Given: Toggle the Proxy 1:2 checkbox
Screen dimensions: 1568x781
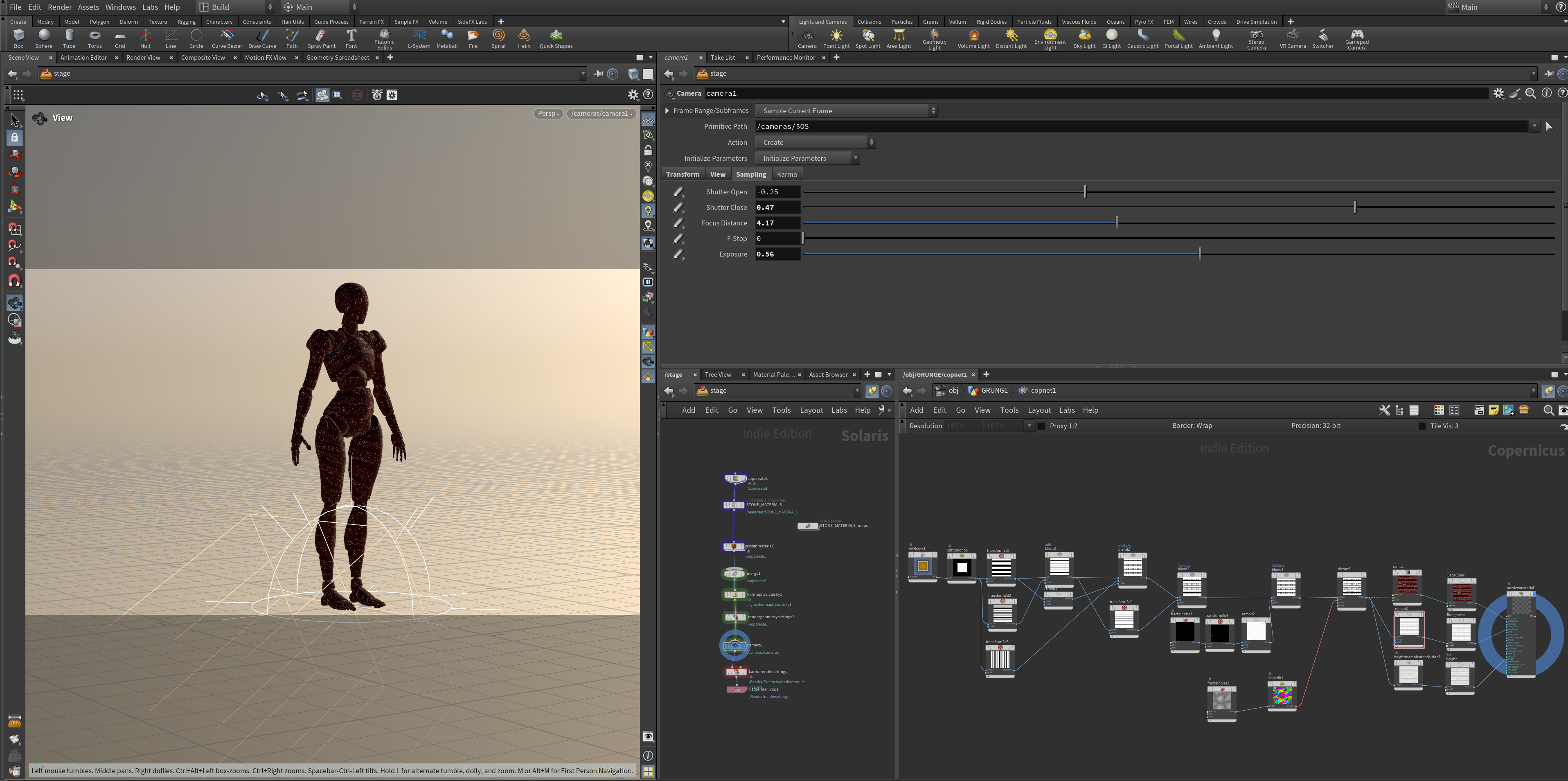Looking at the screenshot, I should 1041,426.
